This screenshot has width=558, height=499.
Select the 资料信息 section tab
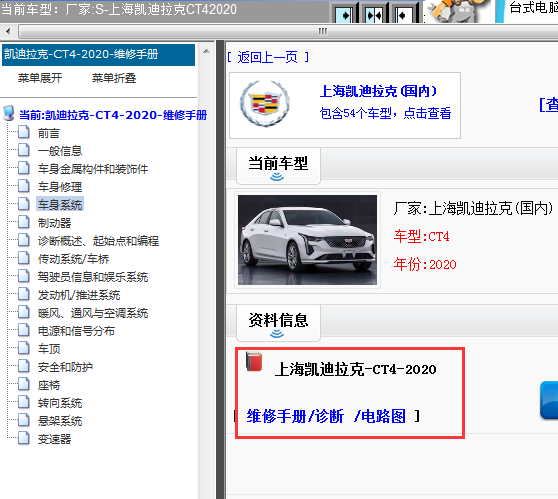coord(278,323)
